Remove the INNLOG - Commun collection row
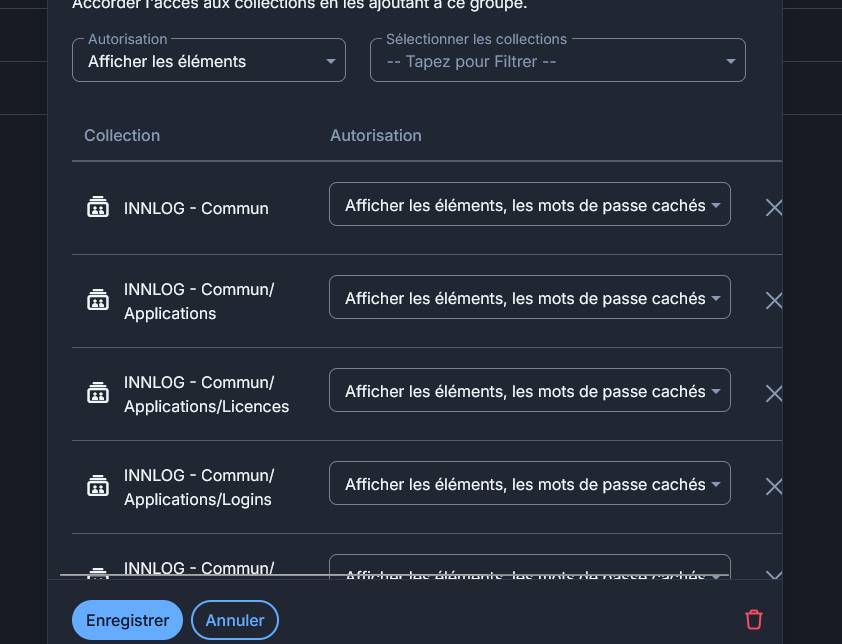842x644 pixels. click(x=773, y=208)
